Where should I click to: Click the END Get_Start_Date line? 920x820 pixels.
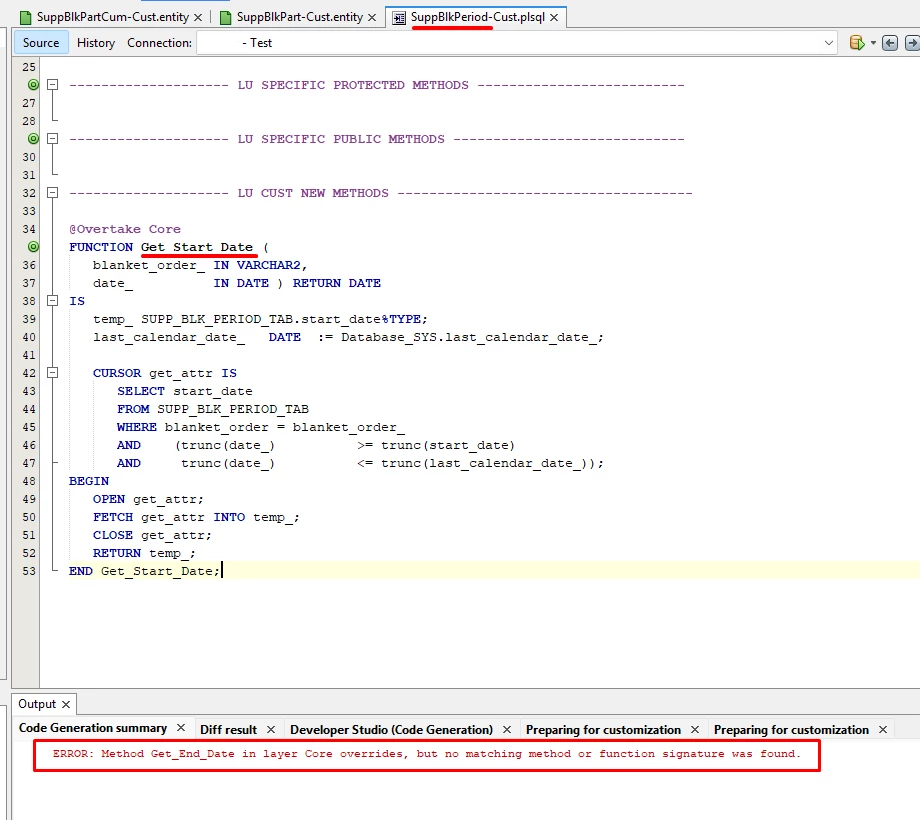[144, 571]
